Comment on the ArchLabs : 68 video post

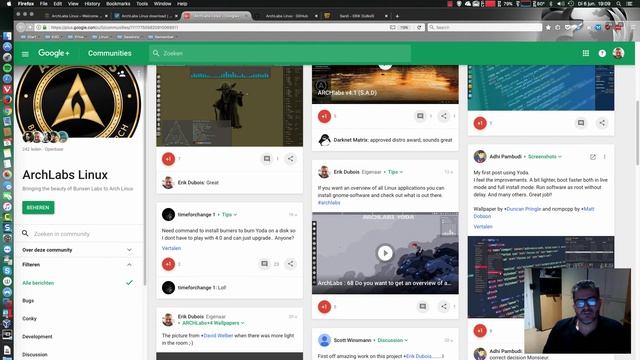[x=422, y=307]
